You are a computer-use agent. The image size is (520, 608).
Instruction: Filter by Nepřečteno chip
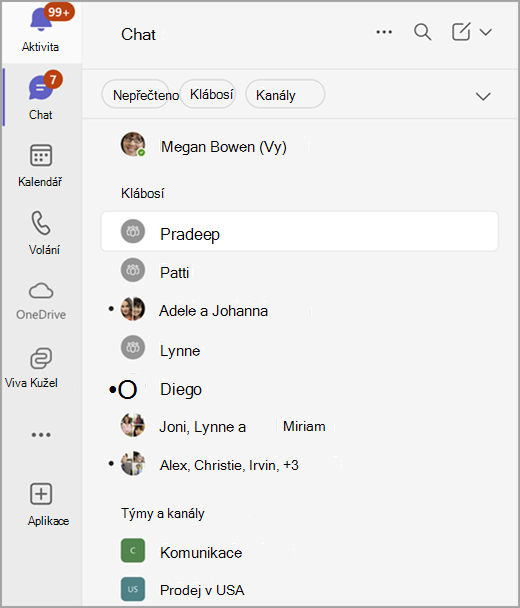click(136, 94)
